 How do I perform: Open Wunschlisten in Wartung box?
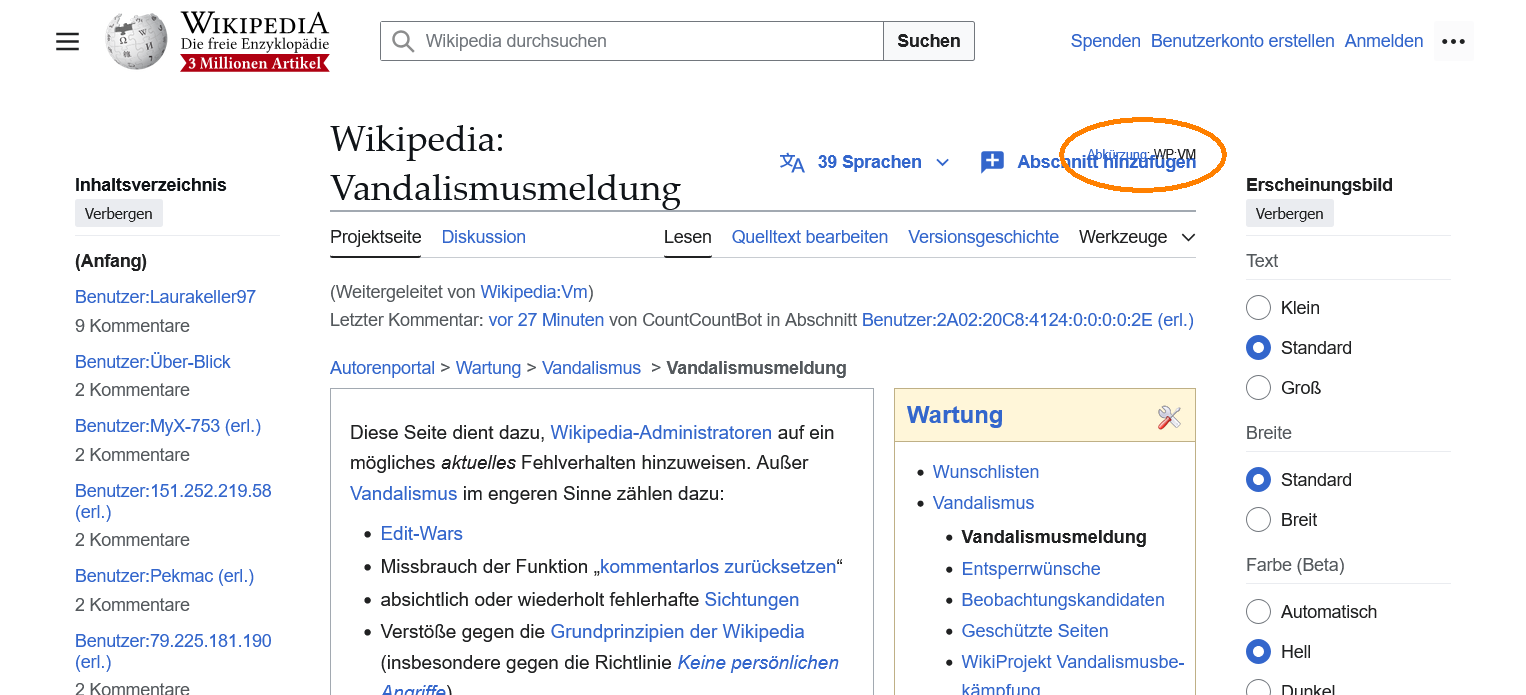(x=986, y=472)
